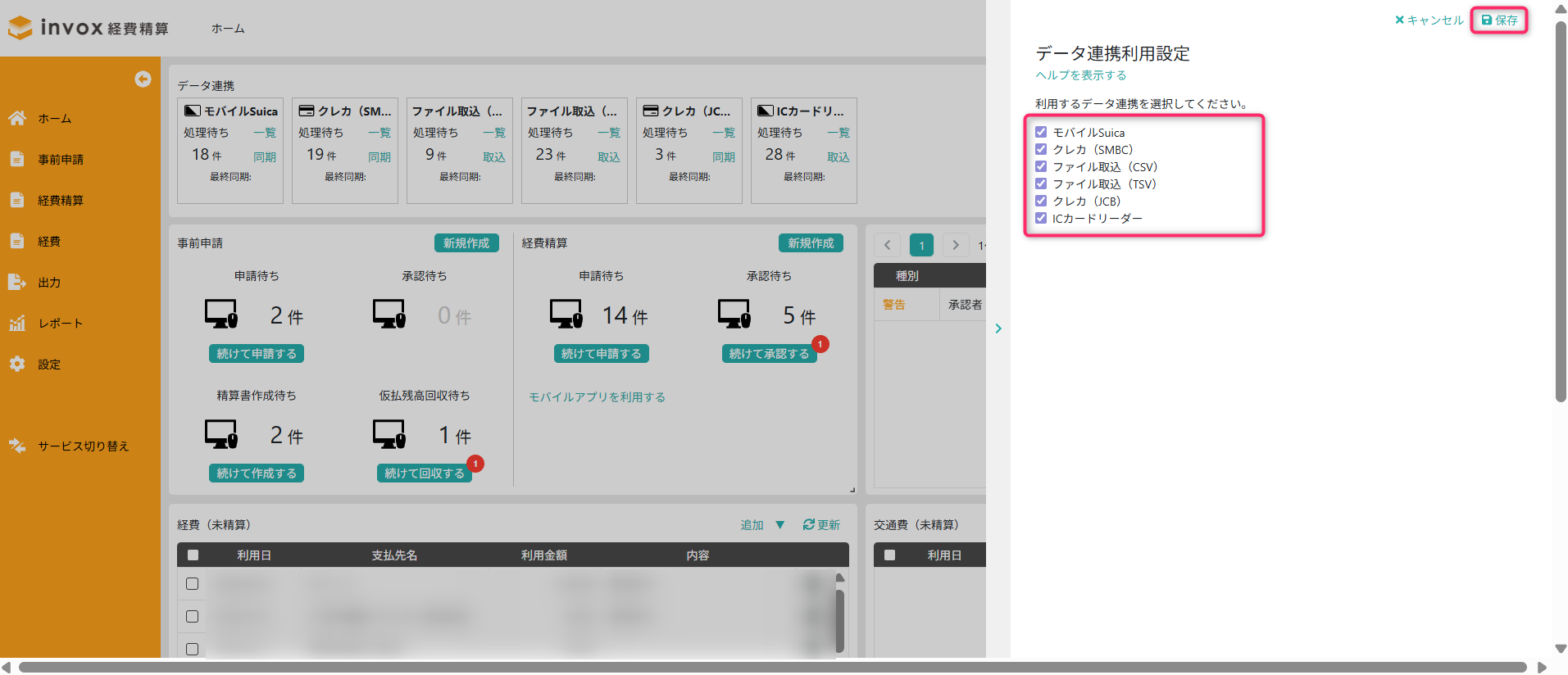Image resolution: width=1568 pixels, height=675 pixels.
Task: Click the panel expand chevron
Action: click(x=998, y=328)
